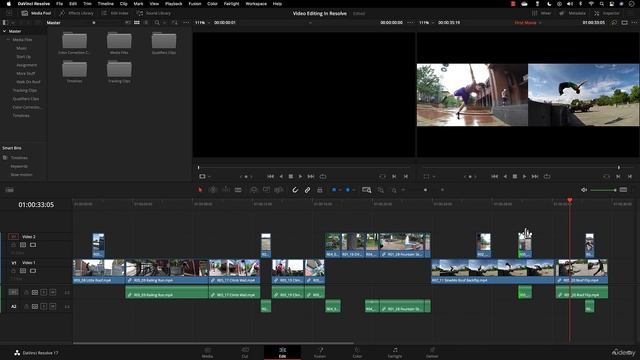Mute the A1 audio track
The height and width of the screenshot is (360, 640).
pos(53,292)
